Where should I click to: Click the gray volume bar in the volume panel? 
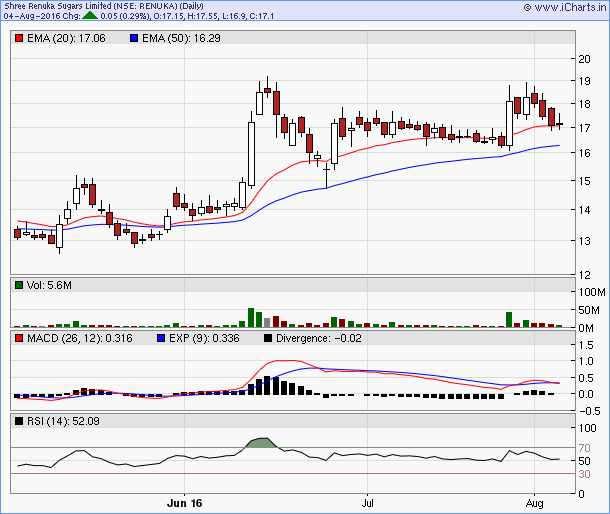[x=267, y=323]
